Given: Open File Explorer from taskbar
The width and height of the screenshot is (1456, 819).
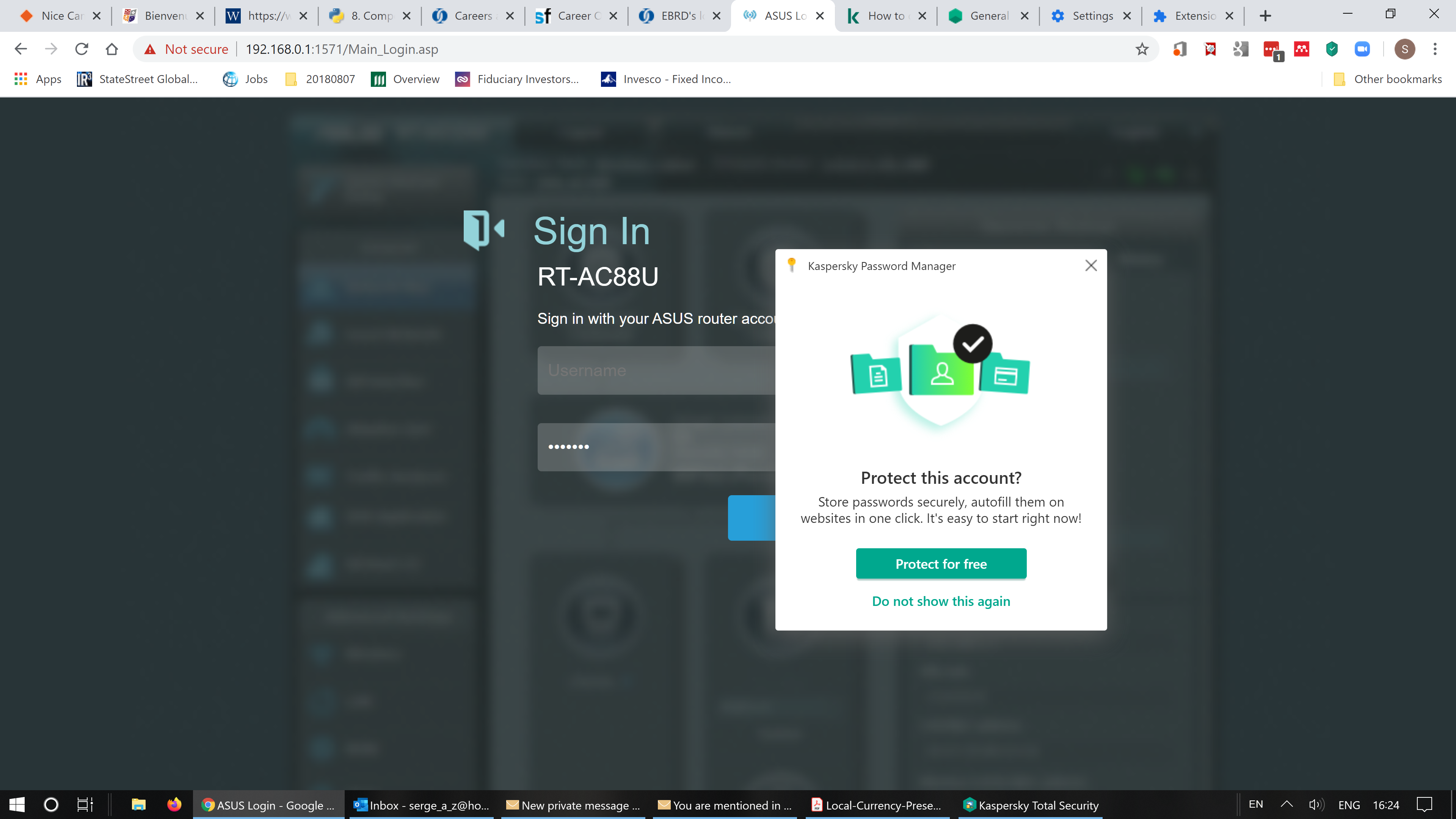Looking at the screenshot, I should point(138,804).
